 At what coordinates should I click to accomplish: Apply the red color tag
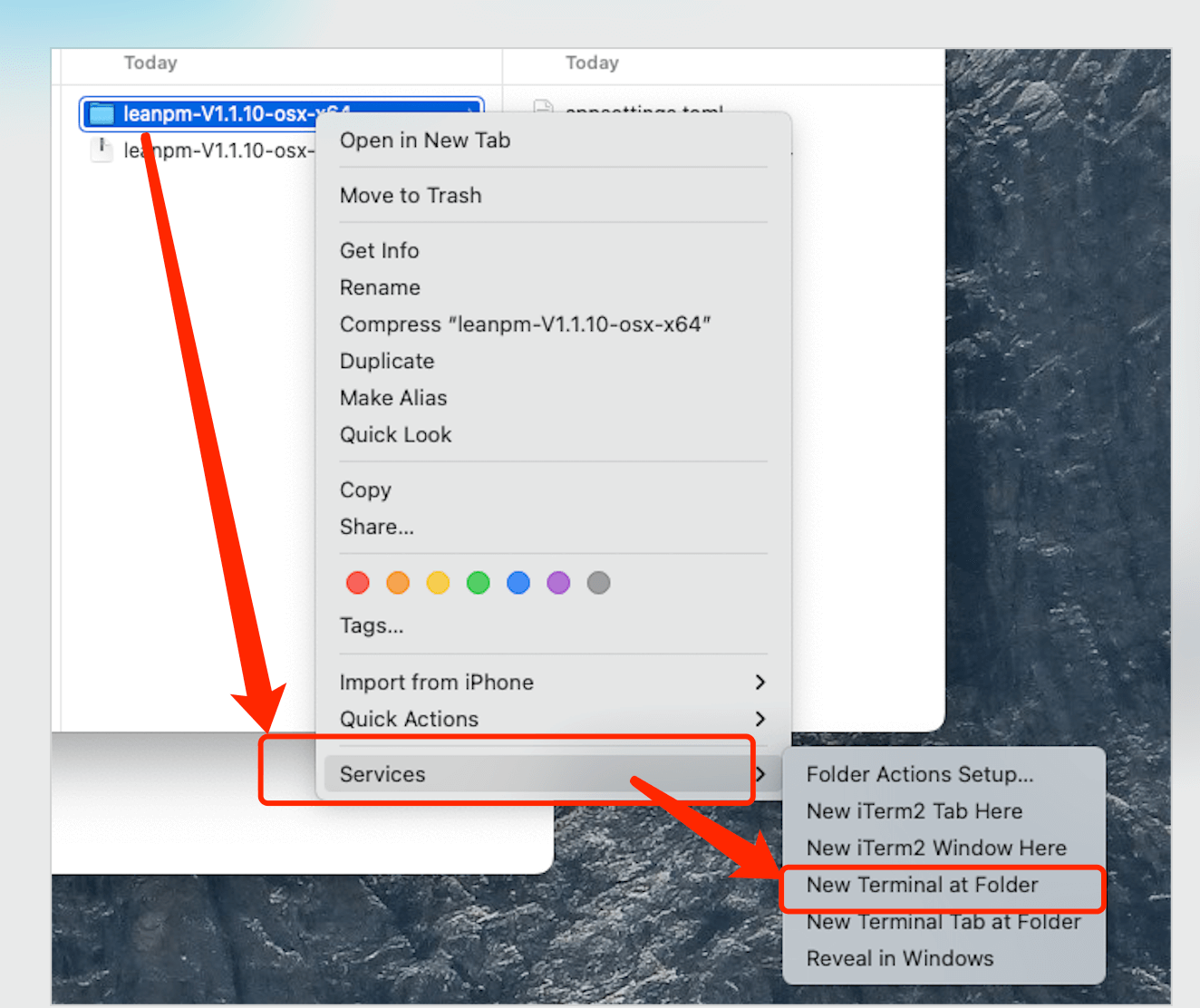tap(358, 583)
